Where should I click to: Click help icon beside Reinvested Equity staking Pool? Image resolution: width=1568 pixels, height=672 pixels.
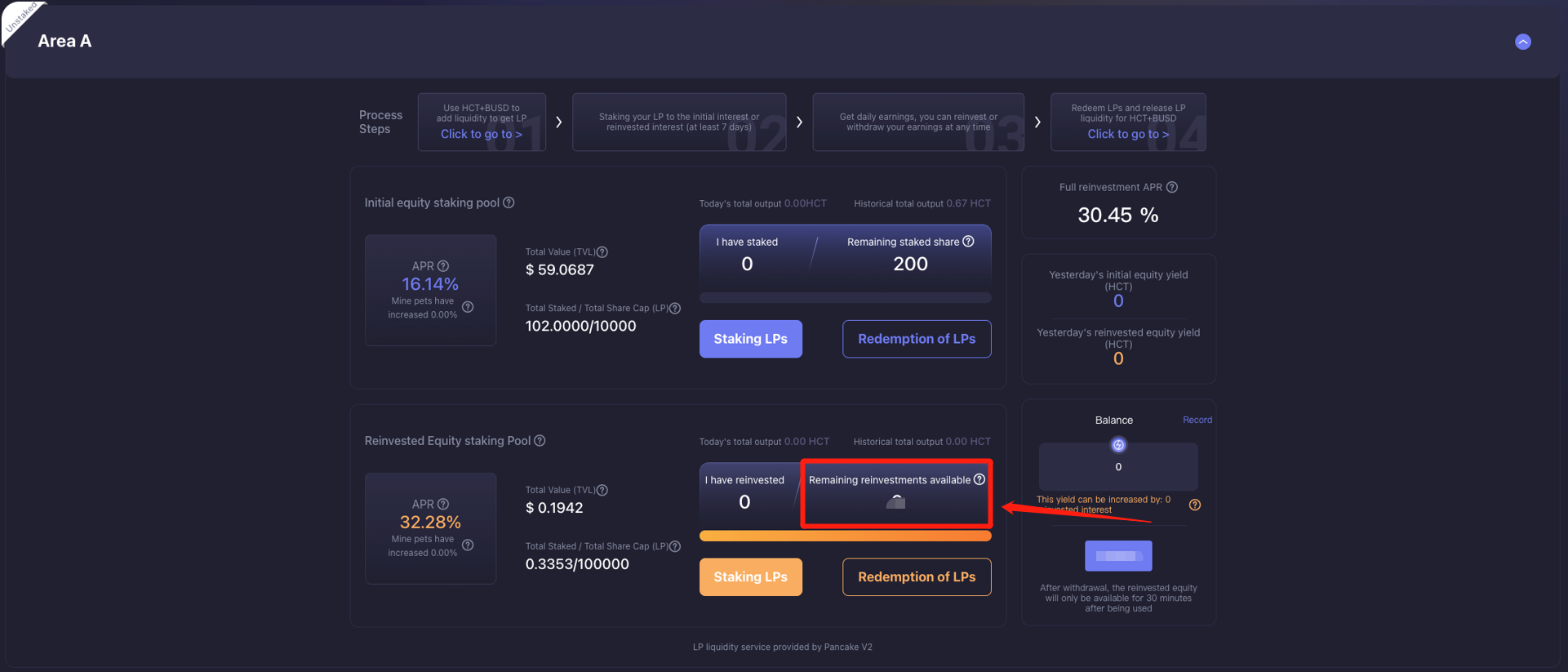[x=540, y=441]
